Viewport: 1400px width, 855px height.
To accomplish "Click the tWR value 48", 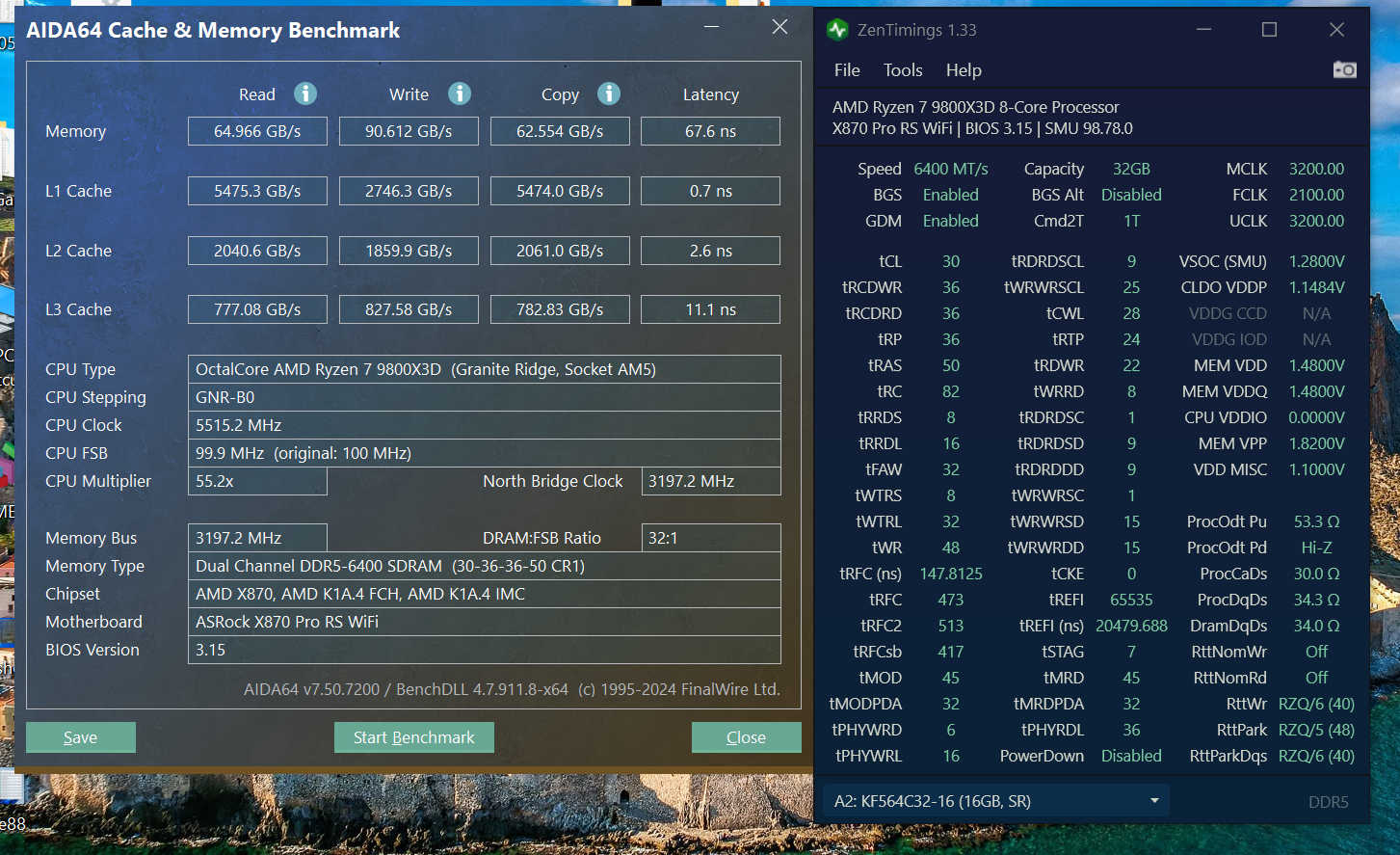I will click(951, 548).
